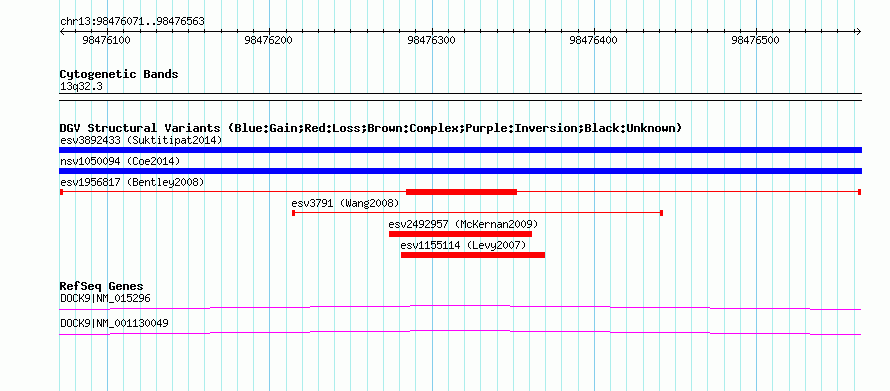Viewport: 890px width, 391px height.
Task: Select the RefSeq Genes track title
Action: coord(102,287)
